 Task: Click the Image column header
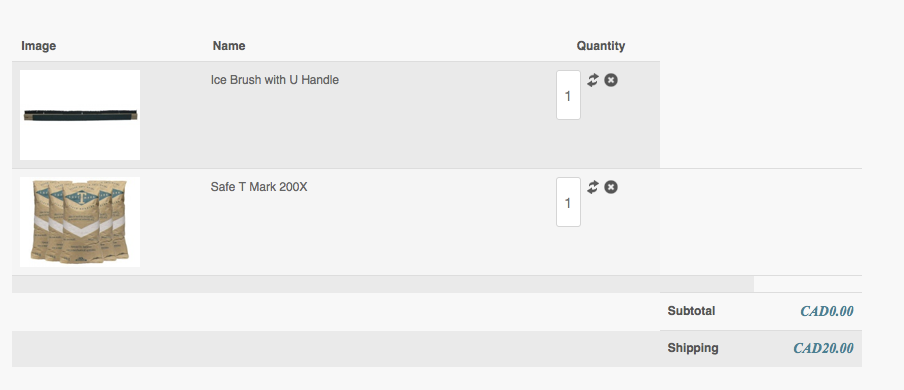click(39, 46)
